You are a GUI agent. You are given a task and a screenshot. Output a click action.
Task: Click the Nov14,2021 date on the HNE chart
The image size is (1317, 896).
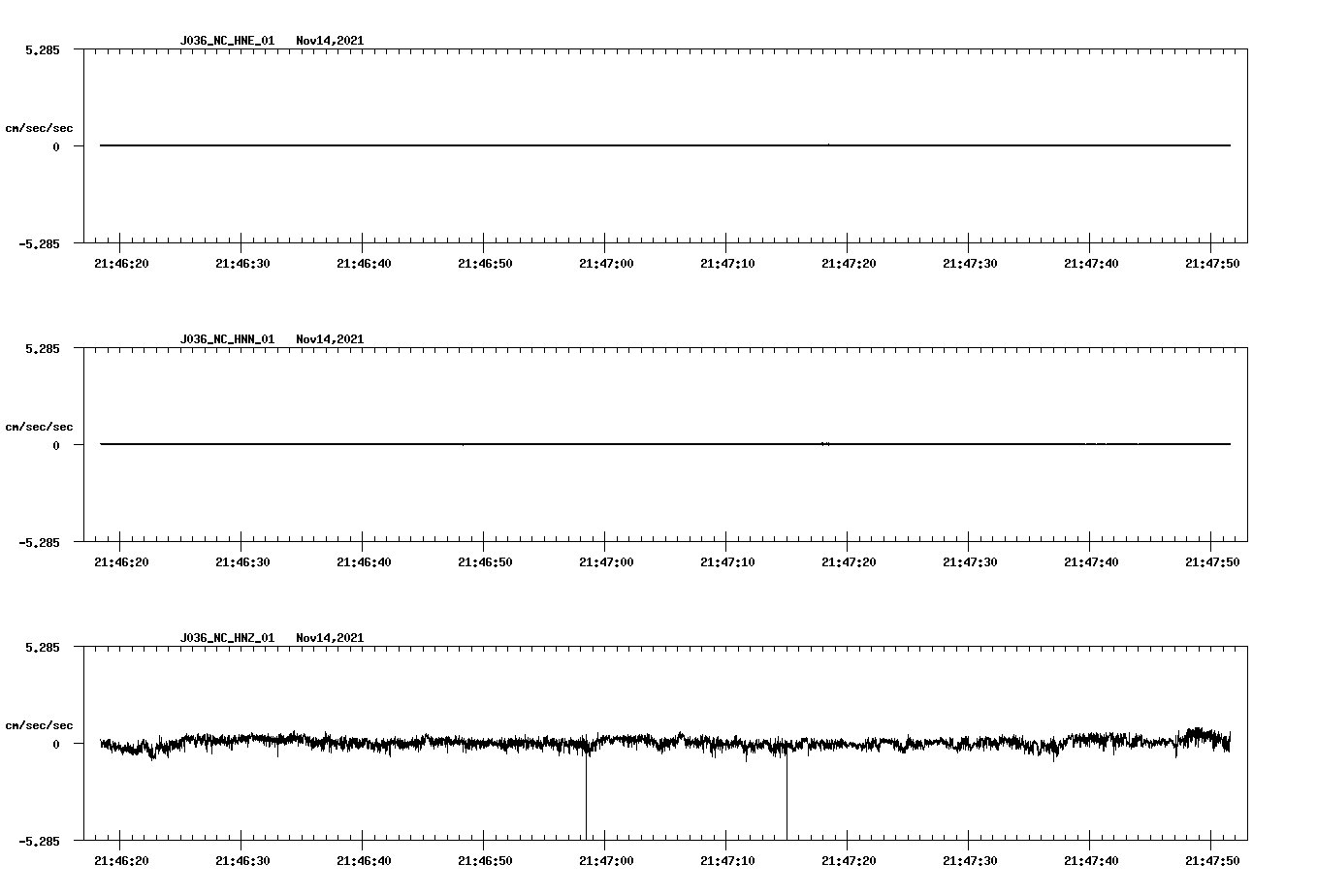point(330,41)
